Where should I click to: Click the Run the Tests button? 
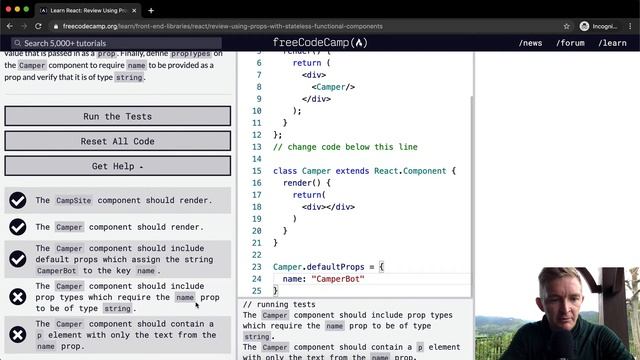(x=118, y=116)
